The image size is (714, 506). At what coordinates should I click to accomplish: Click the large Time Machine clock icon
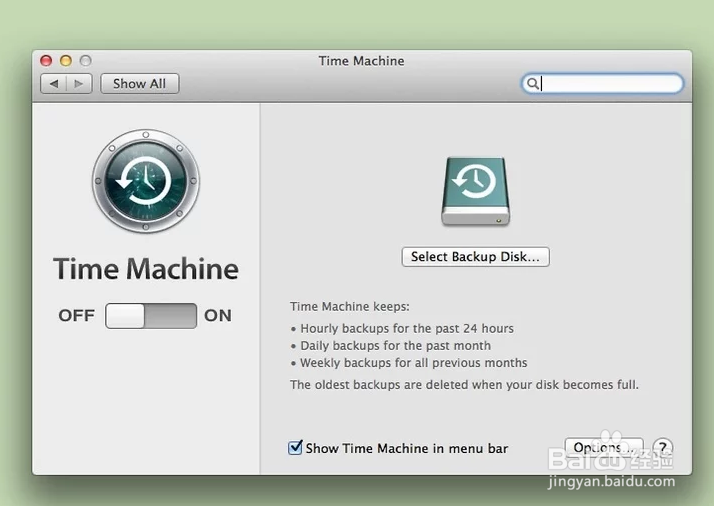pyautogui.click(x=146, y=181)
